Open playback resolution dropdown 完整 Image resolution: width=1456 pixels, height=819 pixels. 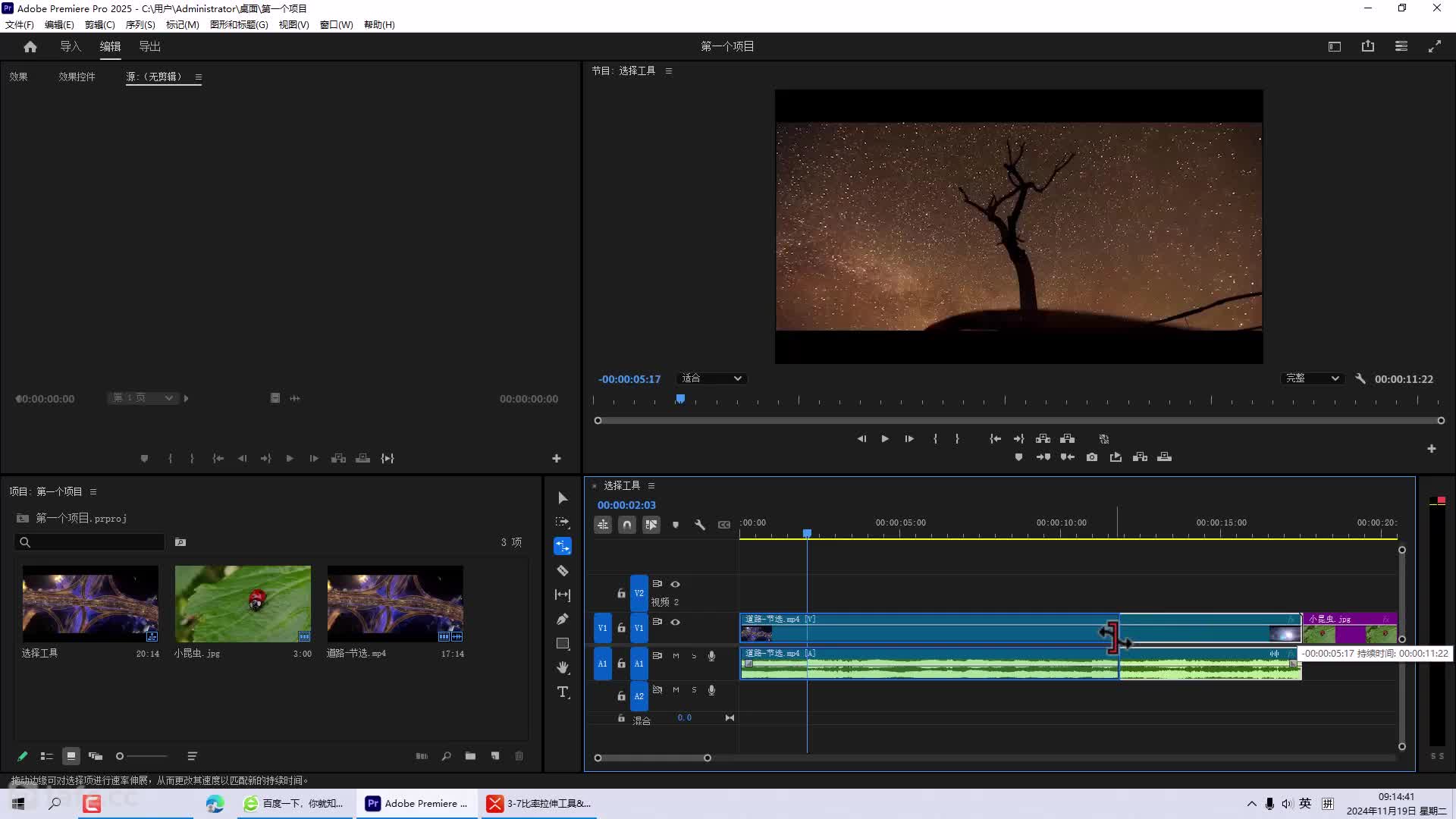[x=1313, y=378]
